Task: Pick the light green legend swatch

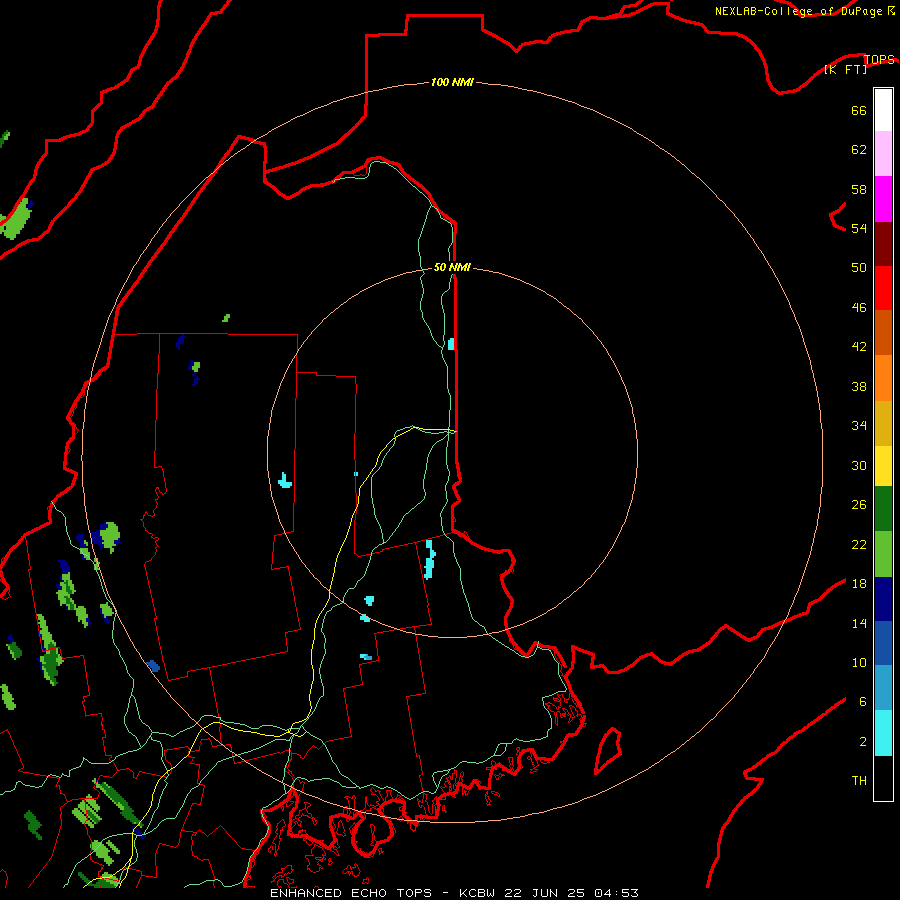Action: (x=883, y=554)
